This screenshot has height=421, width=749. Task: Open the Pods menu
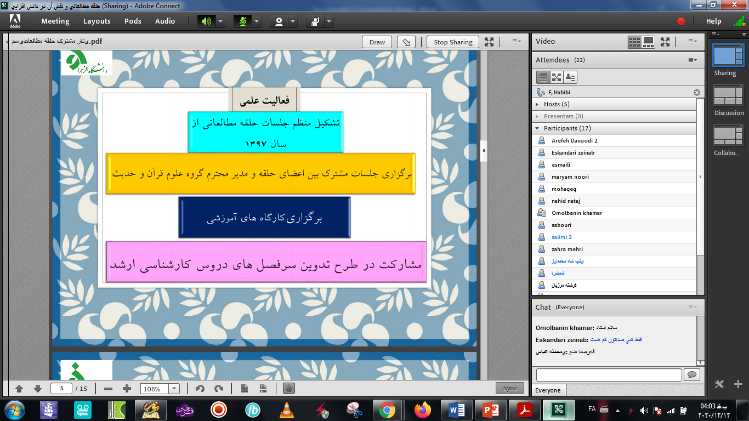click(133, 22)
